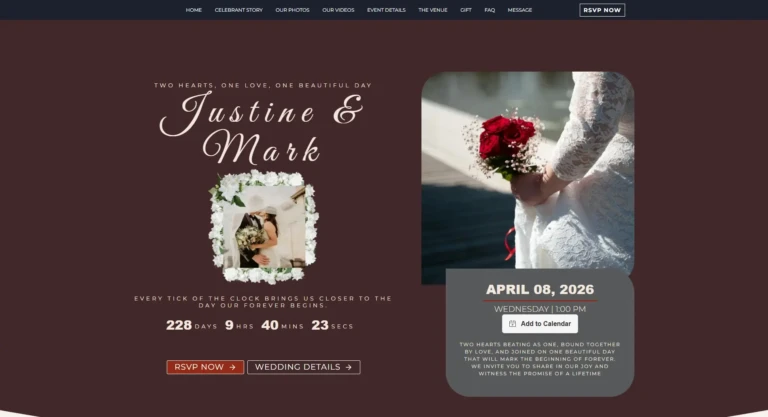Screen dimensions: 768x417
Task: Open the WEDDING DETAILS button
Action: pos(304,367)
